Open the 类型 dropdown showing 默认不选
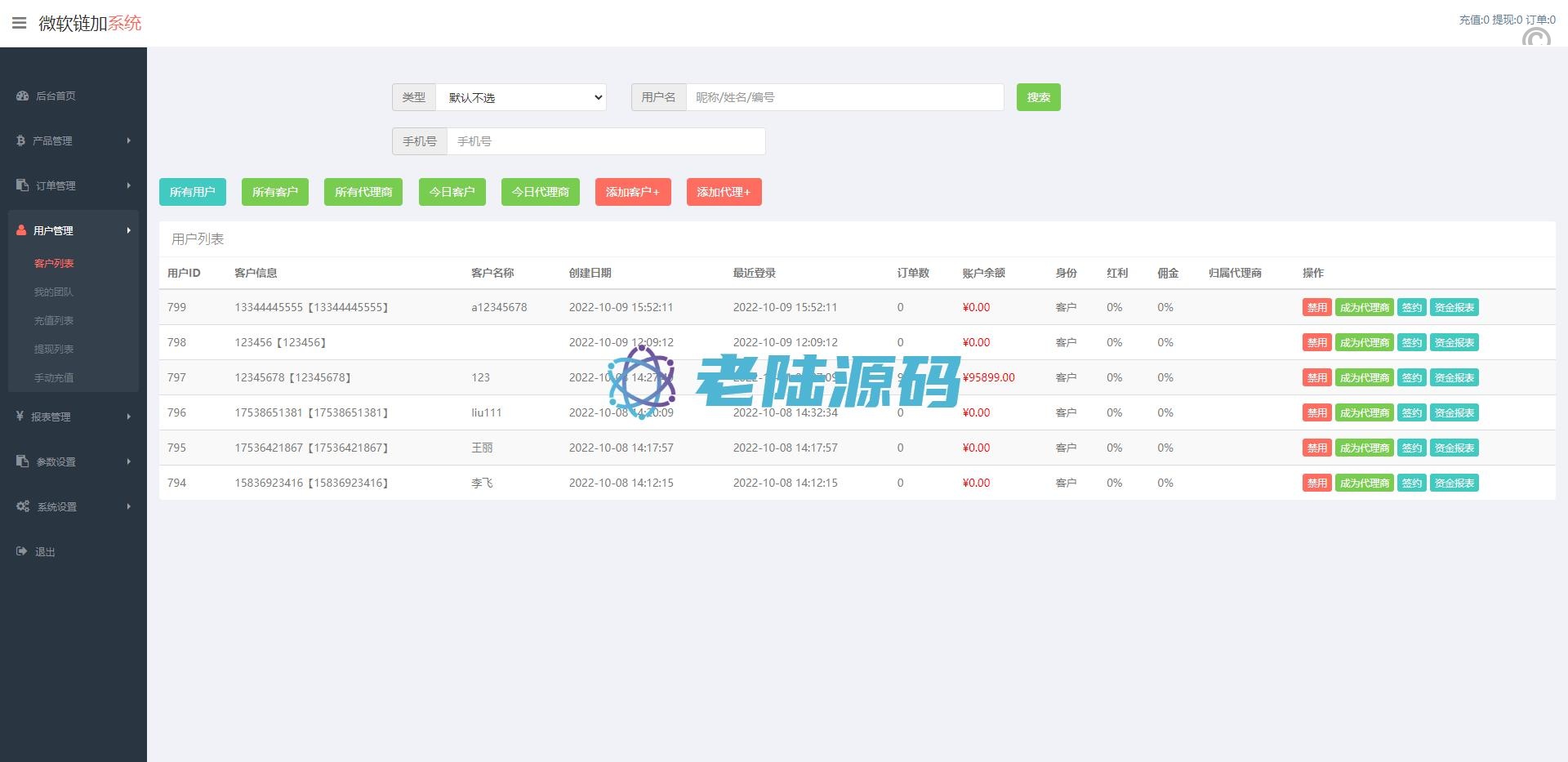The image size is (1568, 762). [521, 97]
